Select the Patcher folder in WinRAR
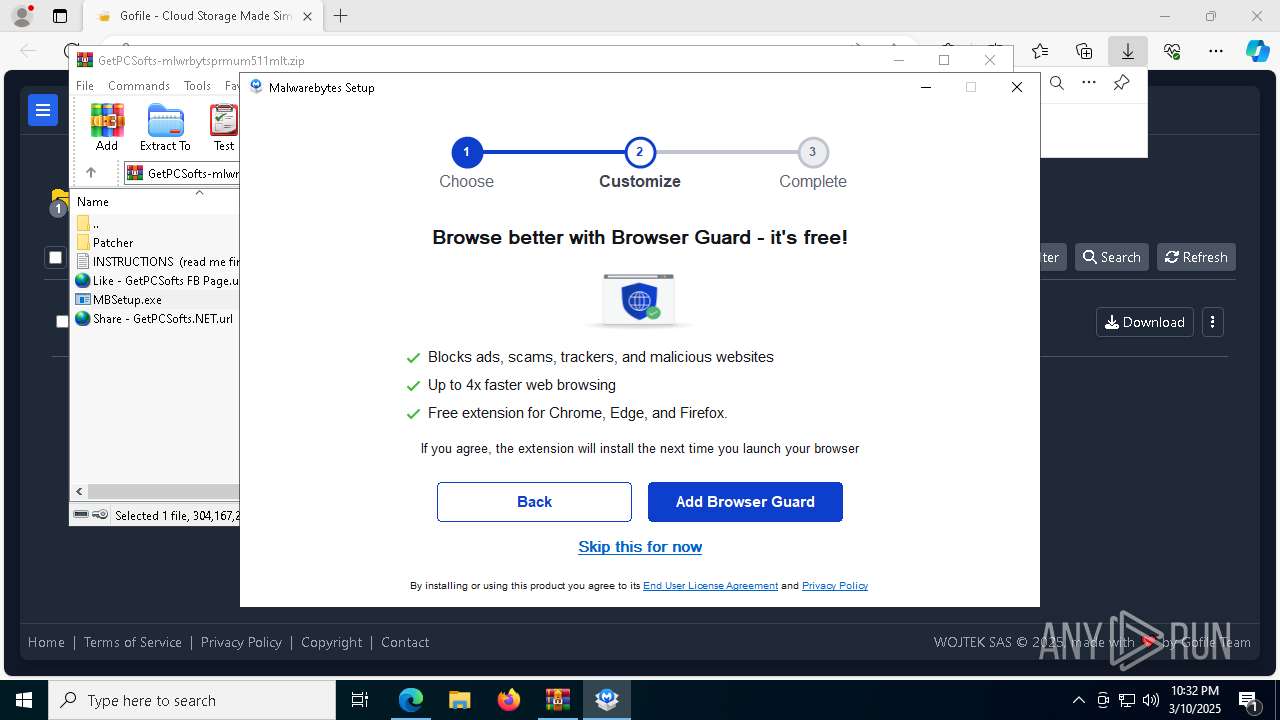Screen dimensions: 1280x720 click(x=112, y=242)
